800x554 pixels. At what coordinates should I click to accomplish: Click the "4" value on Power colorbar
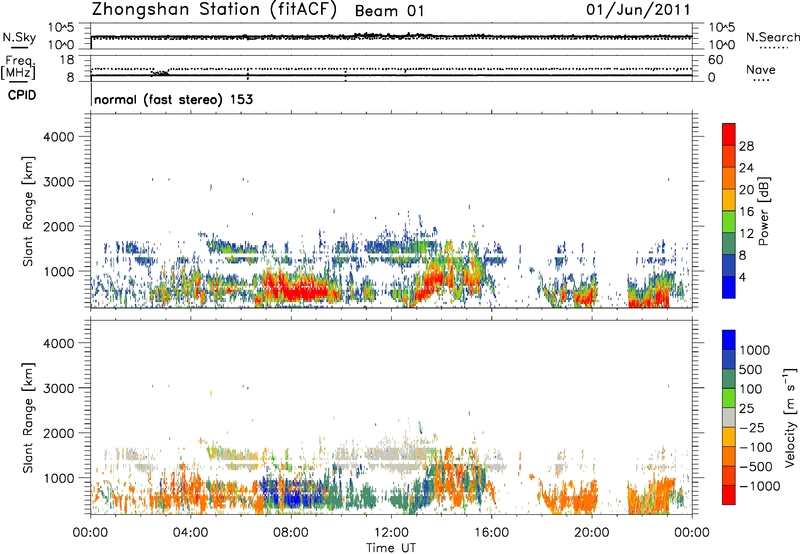click(x=742, y=277)
